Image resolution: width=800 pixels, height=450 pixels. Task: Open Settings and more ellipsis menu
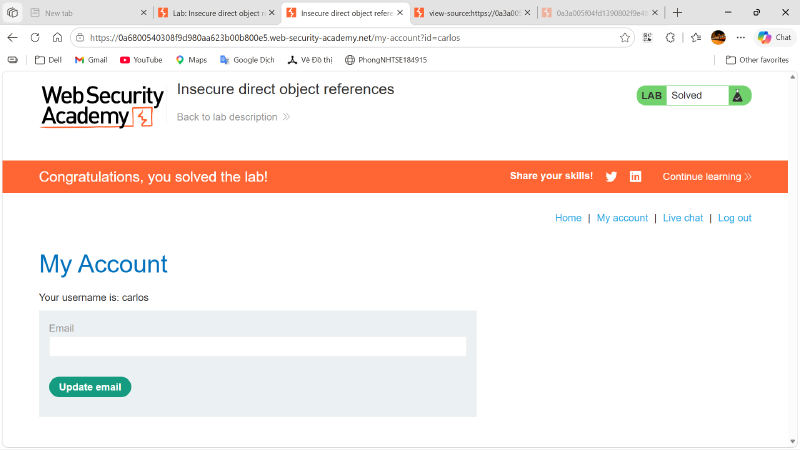(x=741, y=37)
